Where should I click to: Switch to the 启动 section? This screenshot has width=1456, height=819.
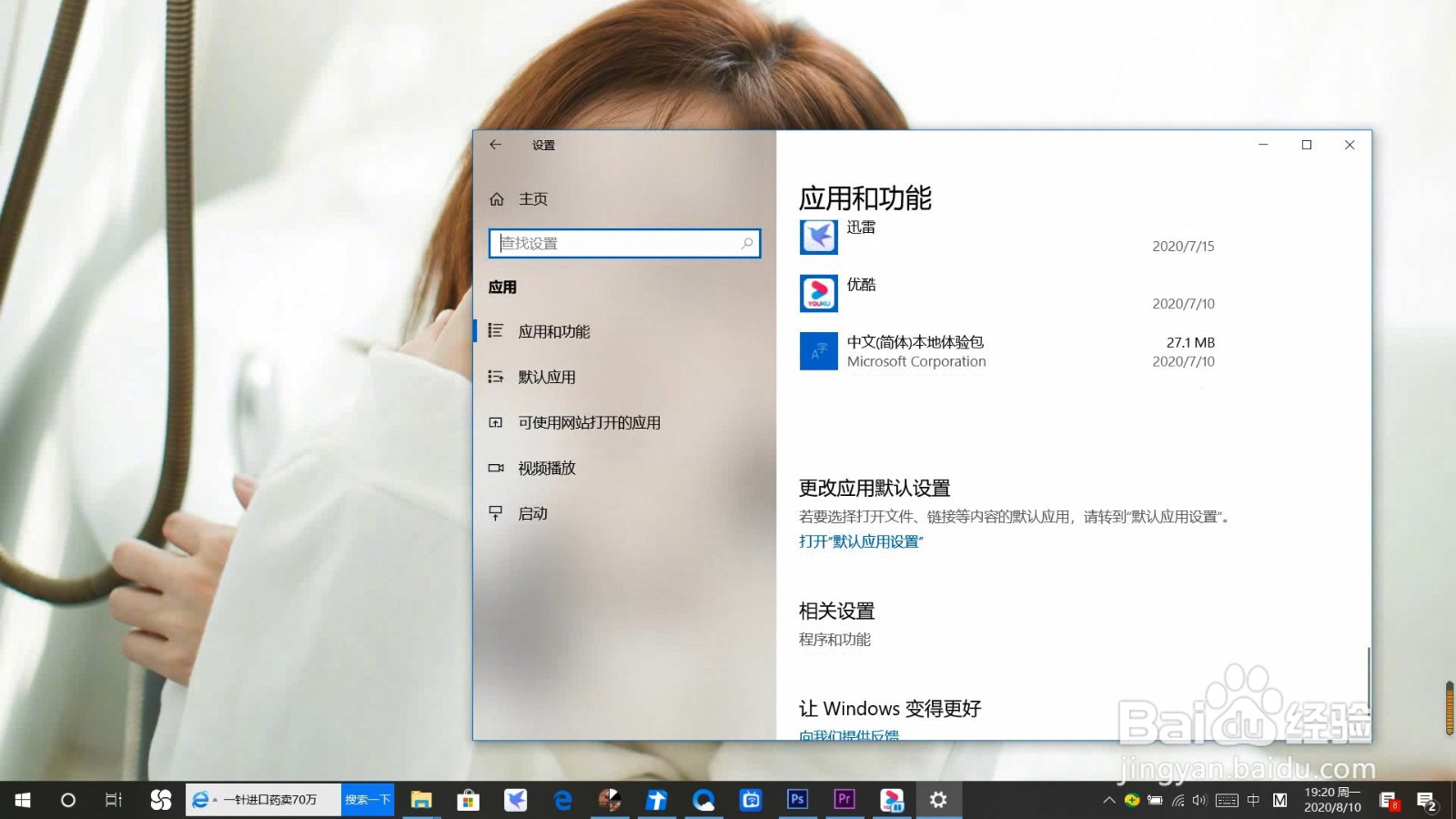click(532, 513)
